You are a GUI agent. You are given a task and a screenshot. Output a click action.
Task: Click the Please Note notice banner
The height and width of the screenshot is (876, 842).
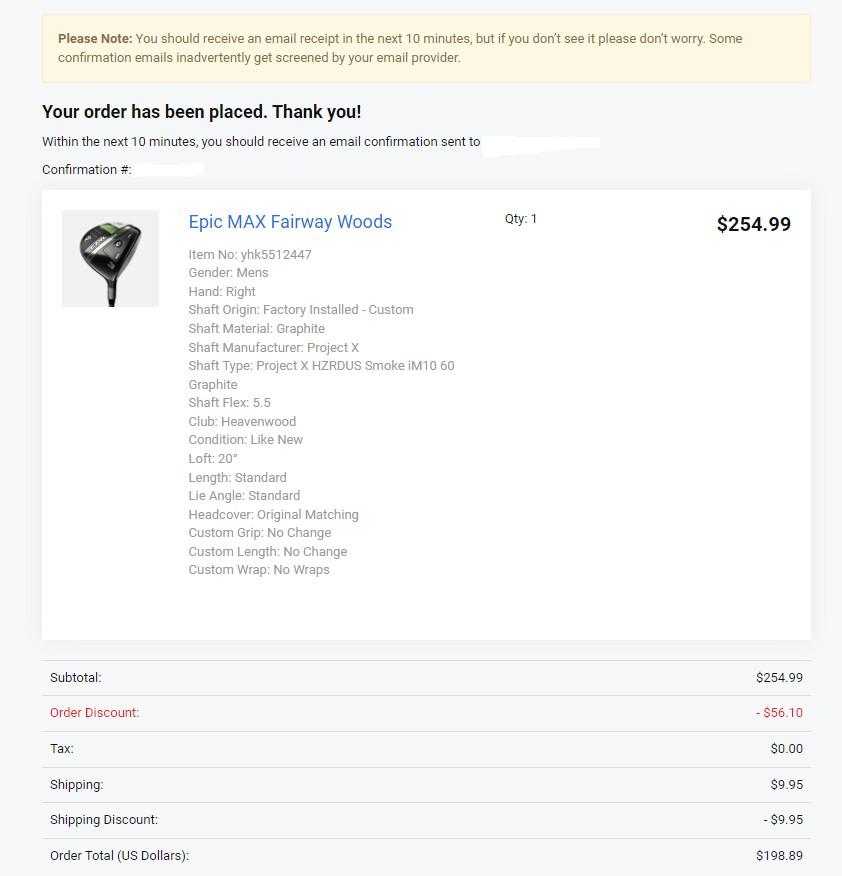point(426,48)
